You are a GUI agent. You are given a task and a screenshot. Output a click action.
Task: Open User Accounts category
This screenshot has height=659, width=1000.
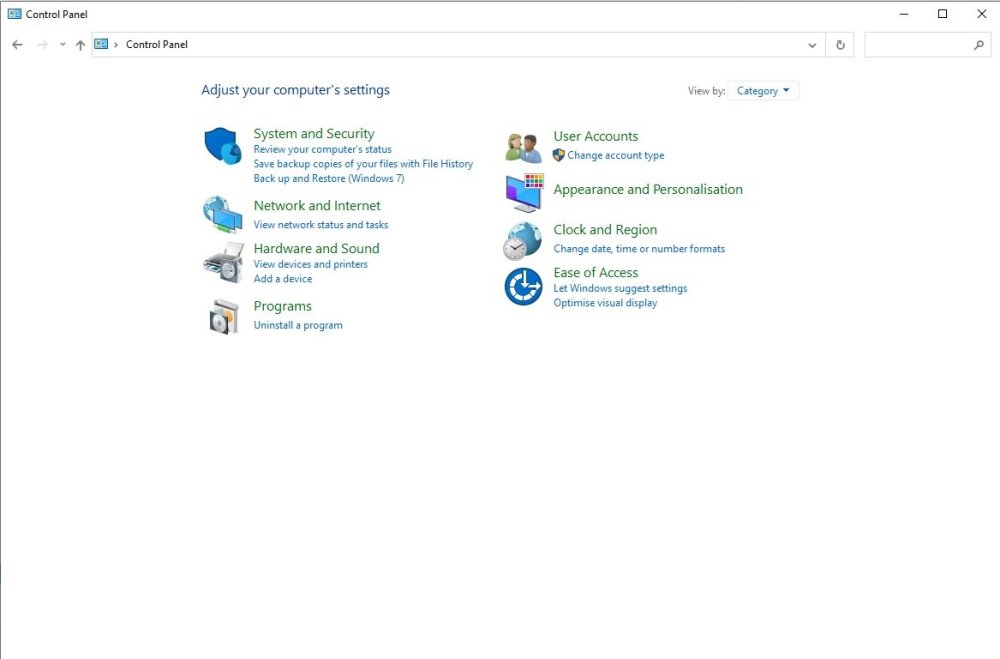596,136
